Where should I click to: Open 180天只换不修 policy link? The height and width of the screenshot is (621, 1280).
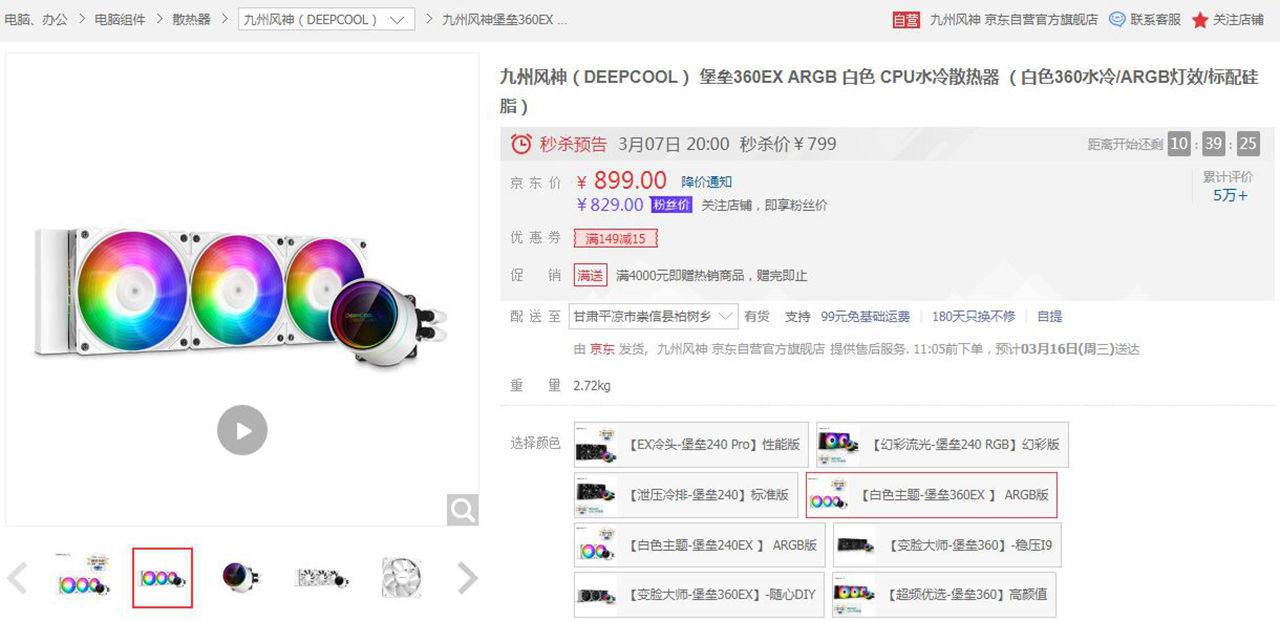pos(973,316)
